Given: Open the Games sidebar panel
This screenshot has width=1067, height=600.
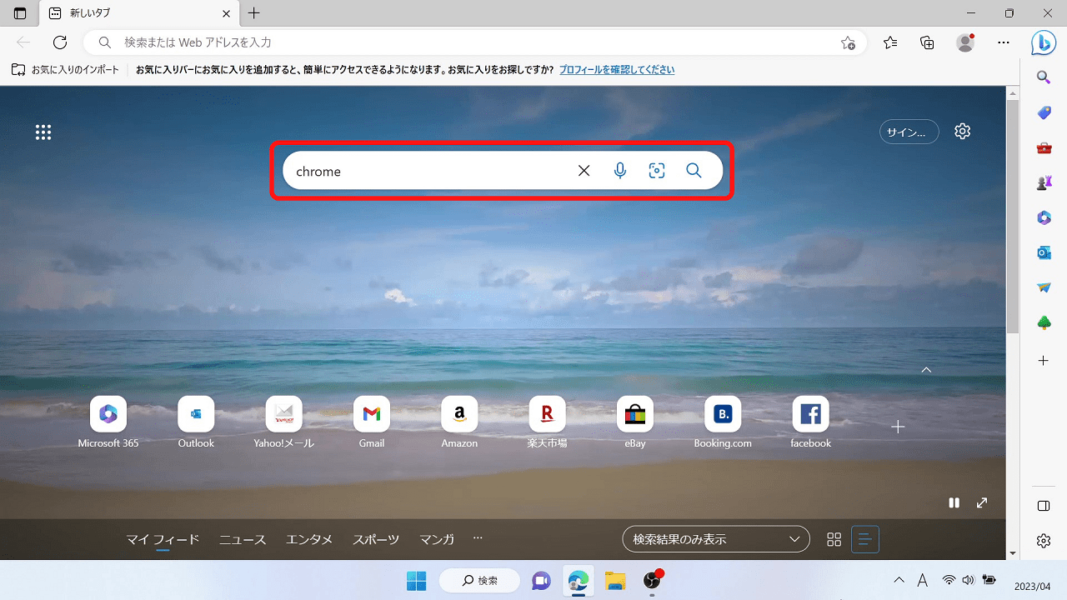Looking at the screenshot, I should [x=1043, y=182].
